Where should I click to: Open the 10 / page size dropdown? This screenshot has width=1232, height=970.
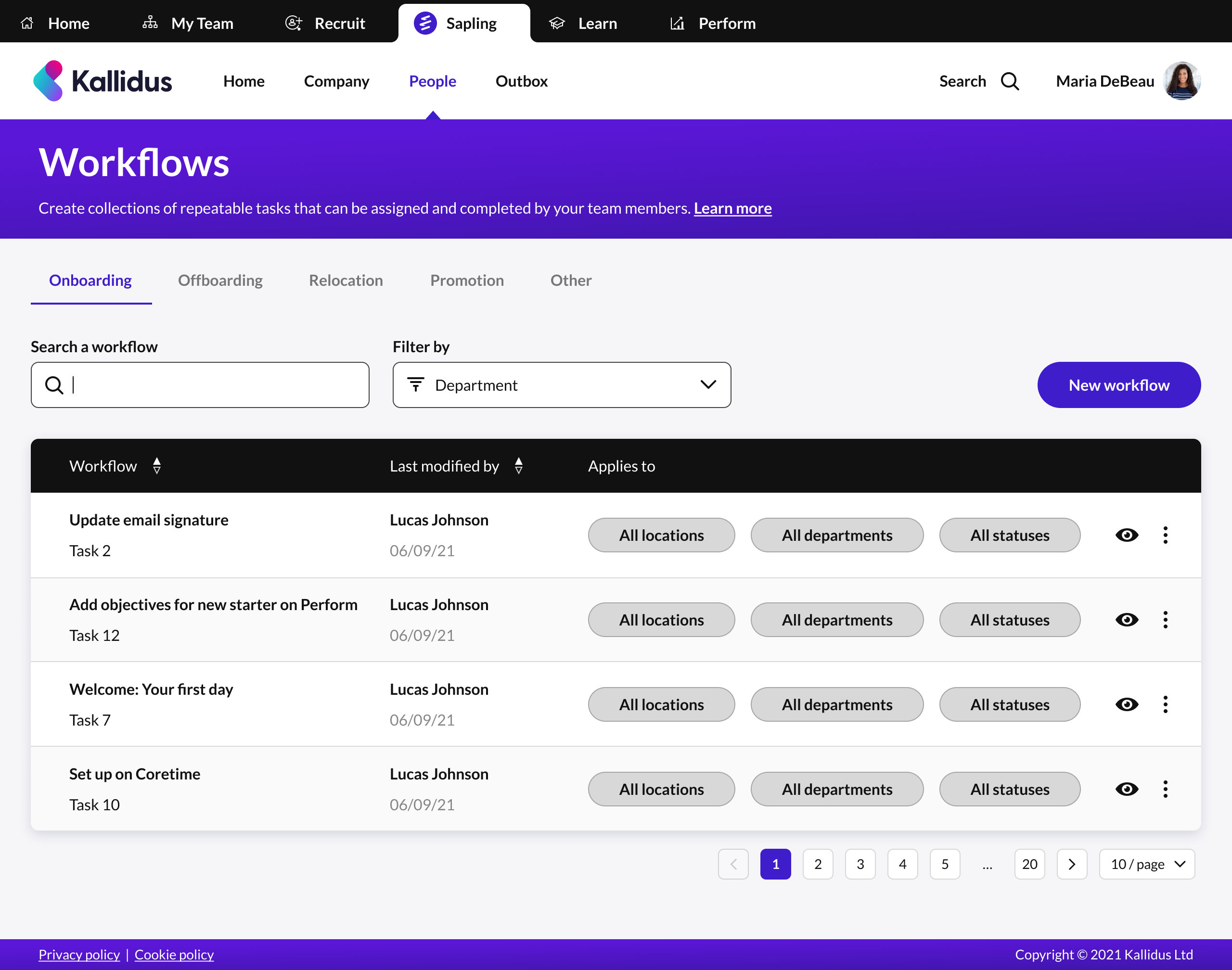1146,864
